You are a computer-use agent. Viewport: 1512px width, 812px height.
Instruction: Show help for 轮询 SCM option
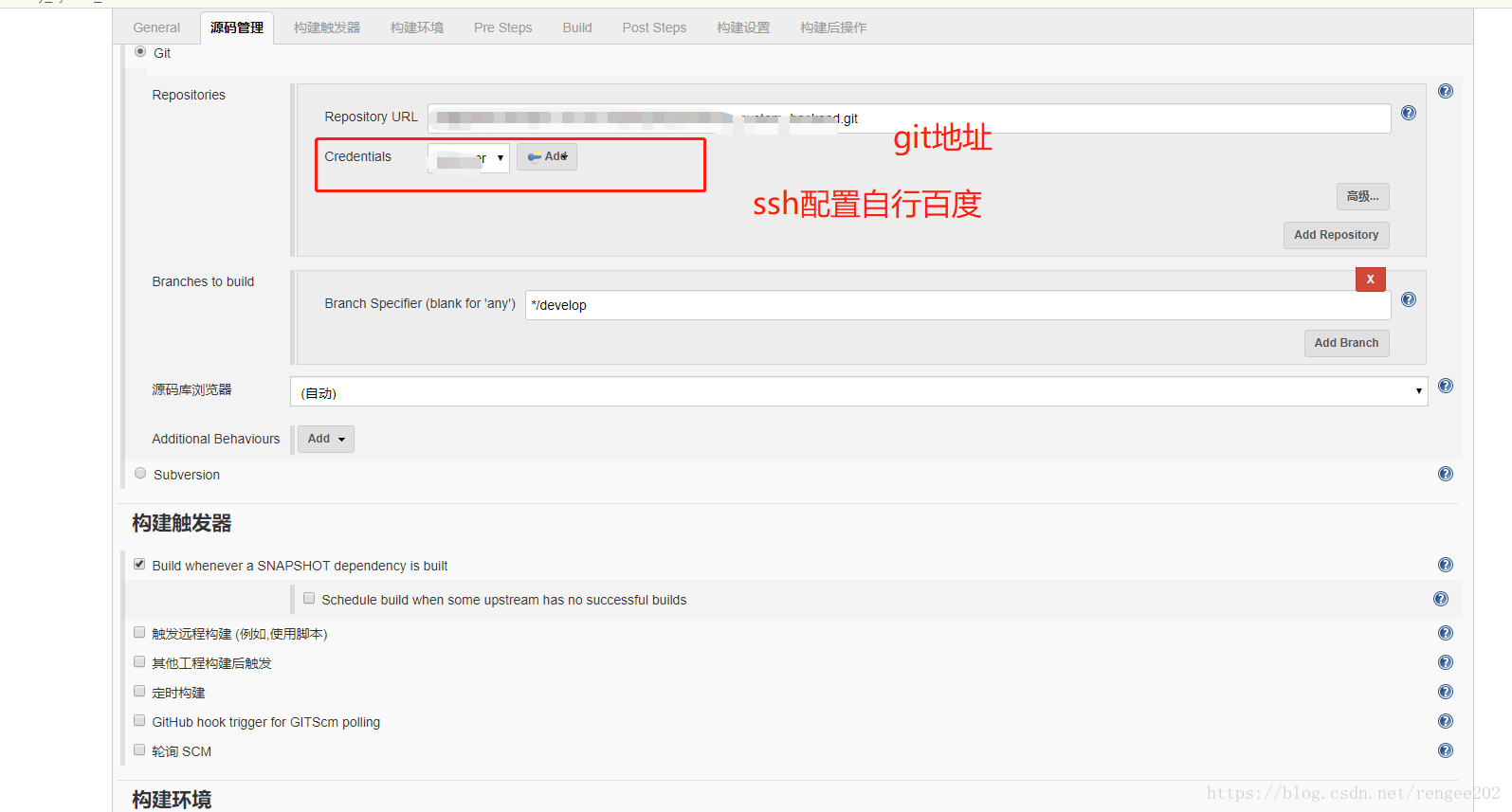[1445, 750]
